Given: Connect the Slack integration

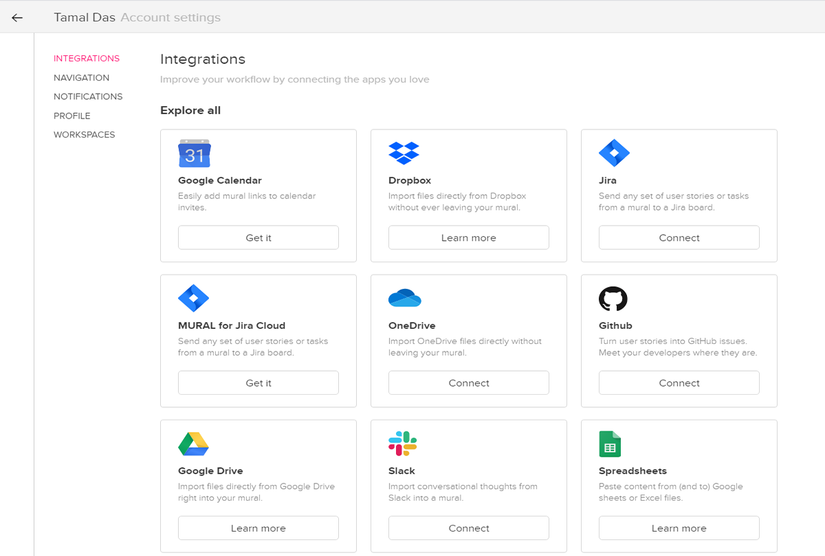Looking at the screenshot, I should click(469, 528).
